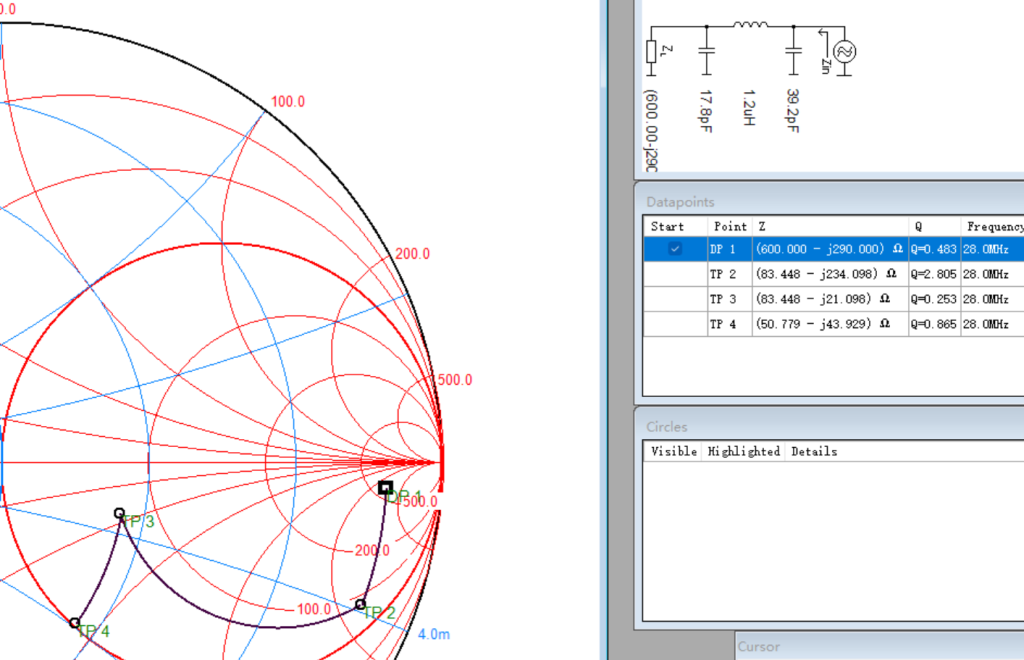Click the Frequency column header
Screen dimensions: 1024x660
pyautogui.click(x=995, y=227)
